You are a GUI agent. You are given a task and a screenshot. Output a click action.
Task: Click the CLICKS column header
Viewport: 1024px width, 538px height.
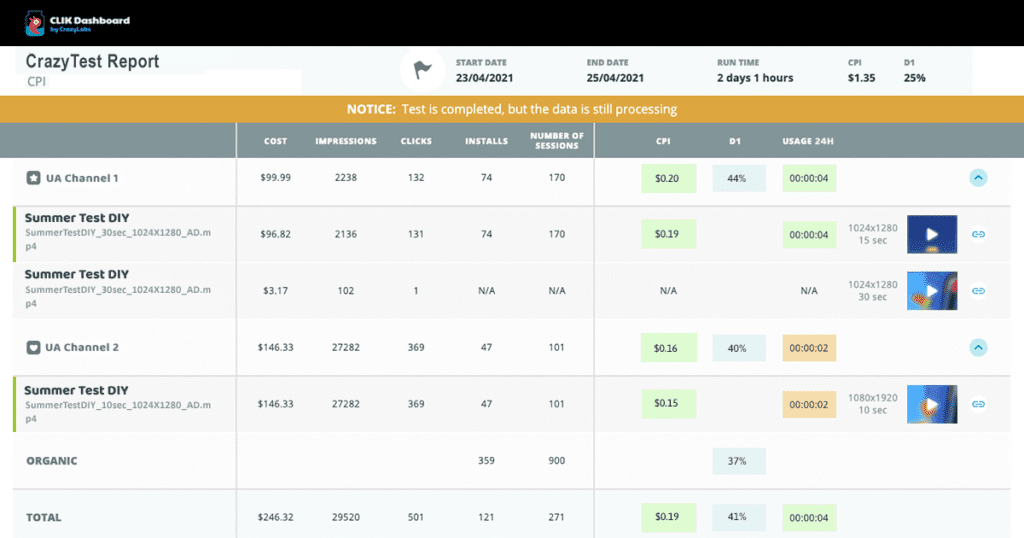416,141
